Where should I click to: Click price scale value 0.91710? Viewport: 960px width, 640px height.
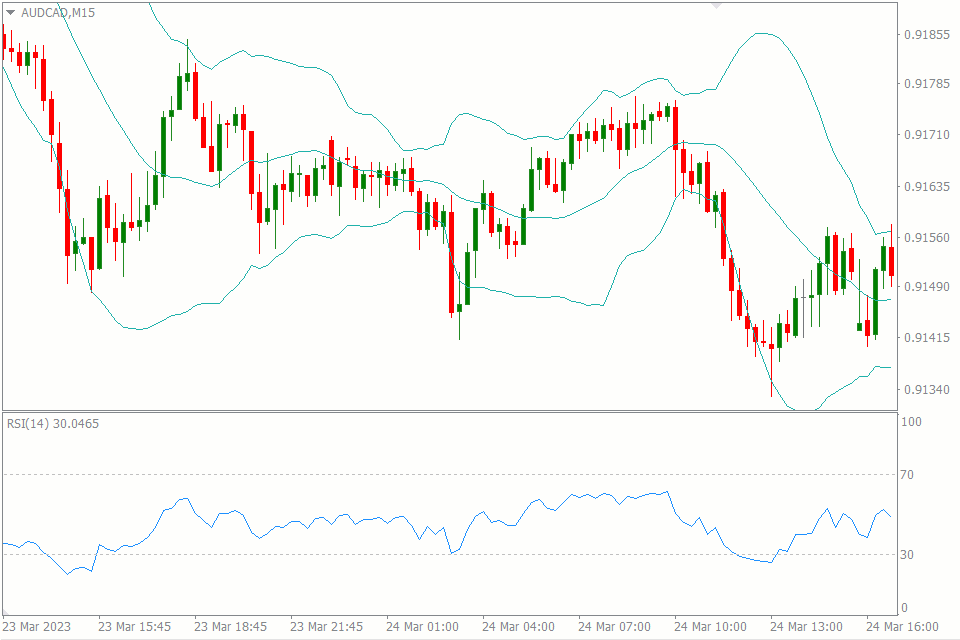pyautogui.click(x=927, y=134)
